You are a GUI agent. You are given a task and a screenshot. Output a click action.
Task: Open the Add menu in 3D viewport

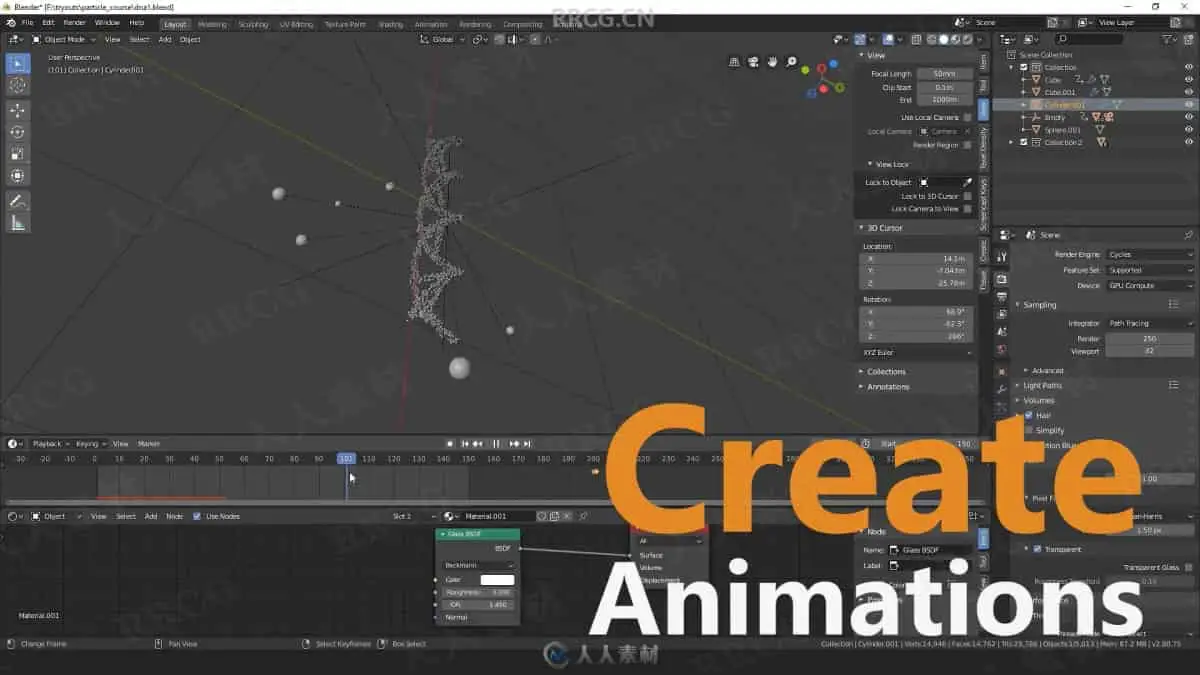tap(164, 39)
